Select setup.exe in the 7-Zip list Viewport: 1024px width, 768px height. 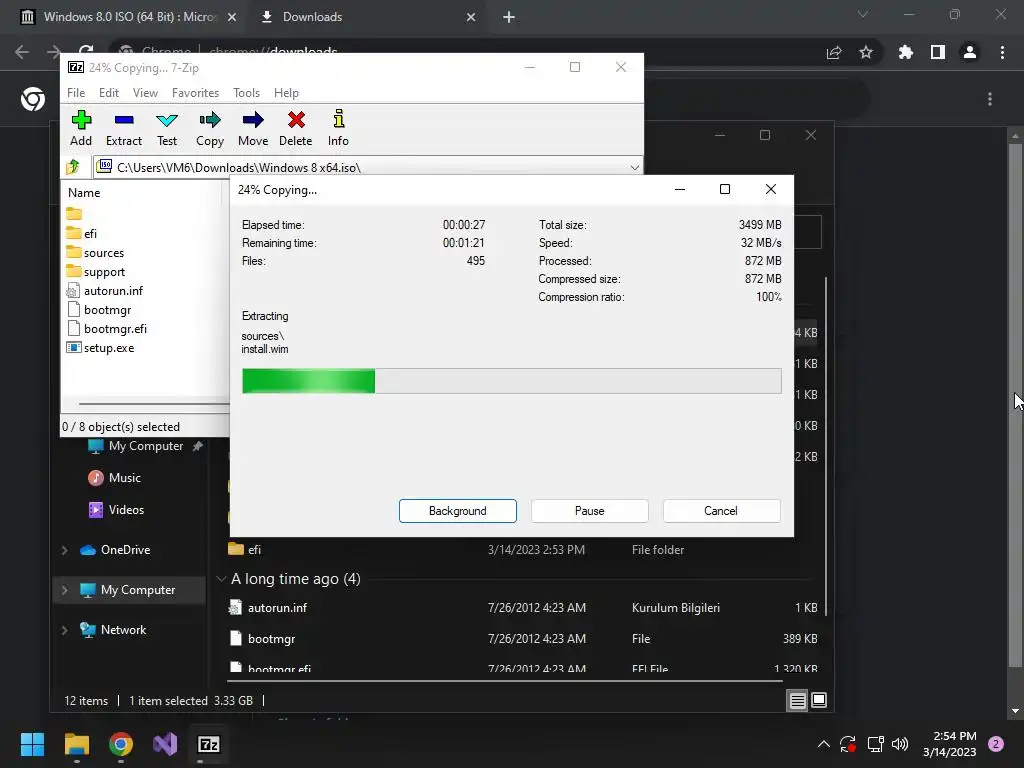tap(101, 347)
